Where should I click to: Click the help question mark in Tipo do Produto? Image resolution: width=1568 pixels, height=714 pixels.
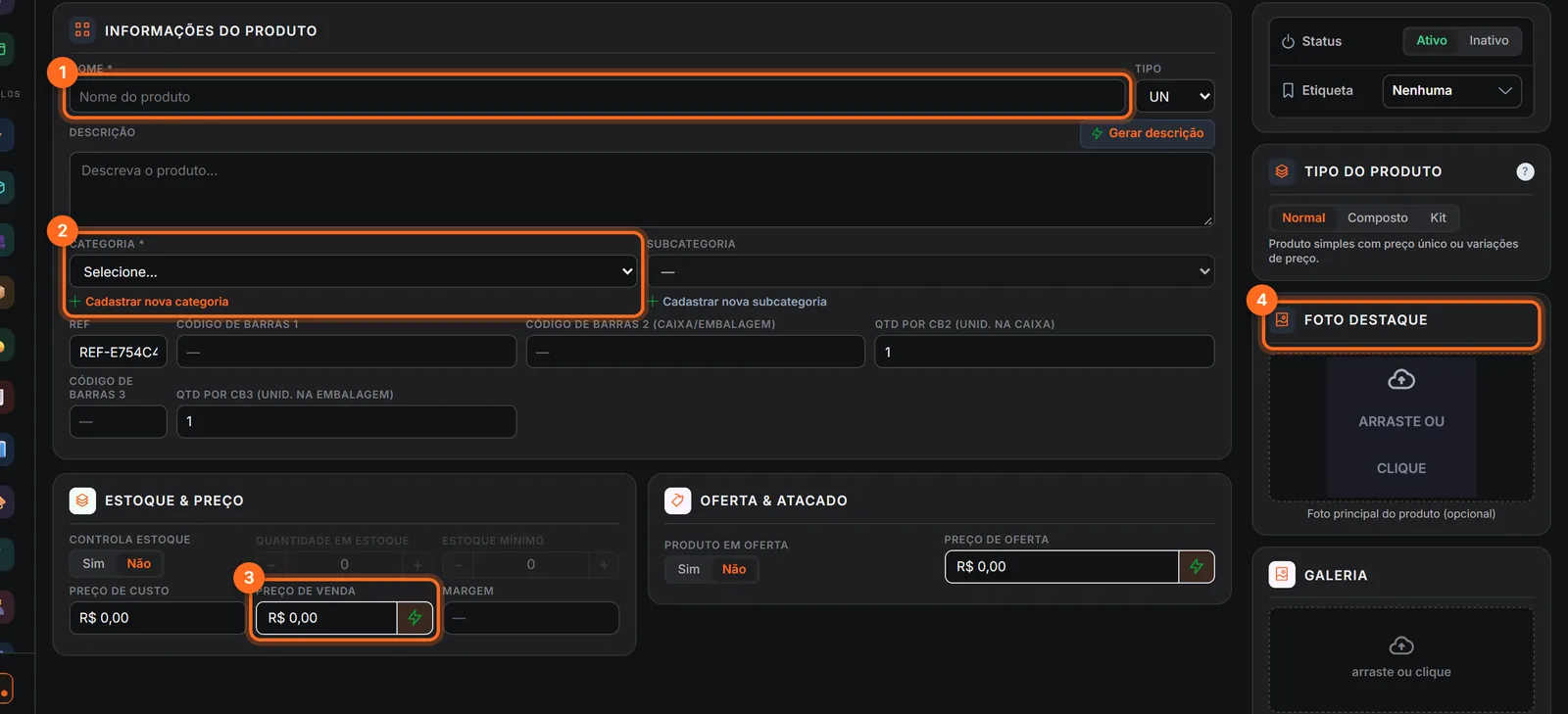(1525, 171)
